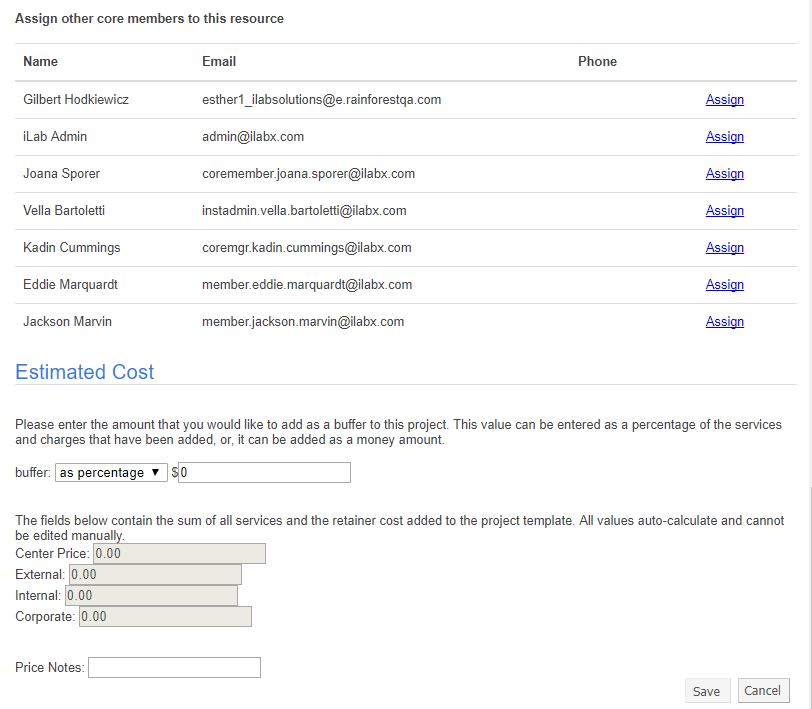Click the External price field
812x709 pixels.
pyautogui.click(x=155, y=575)
